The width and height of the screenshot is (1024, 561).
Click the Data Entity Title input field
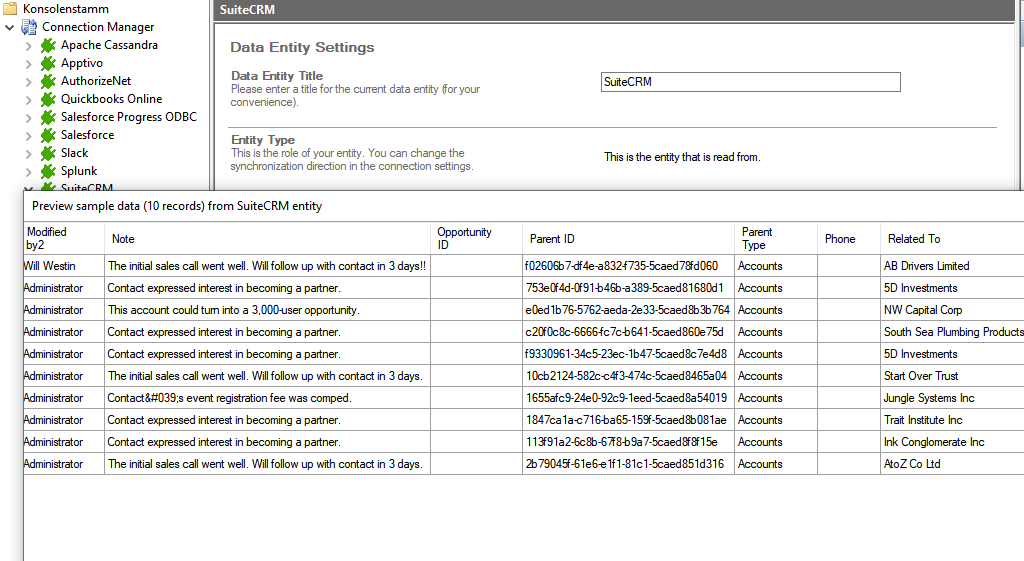[x=750, y=82]
